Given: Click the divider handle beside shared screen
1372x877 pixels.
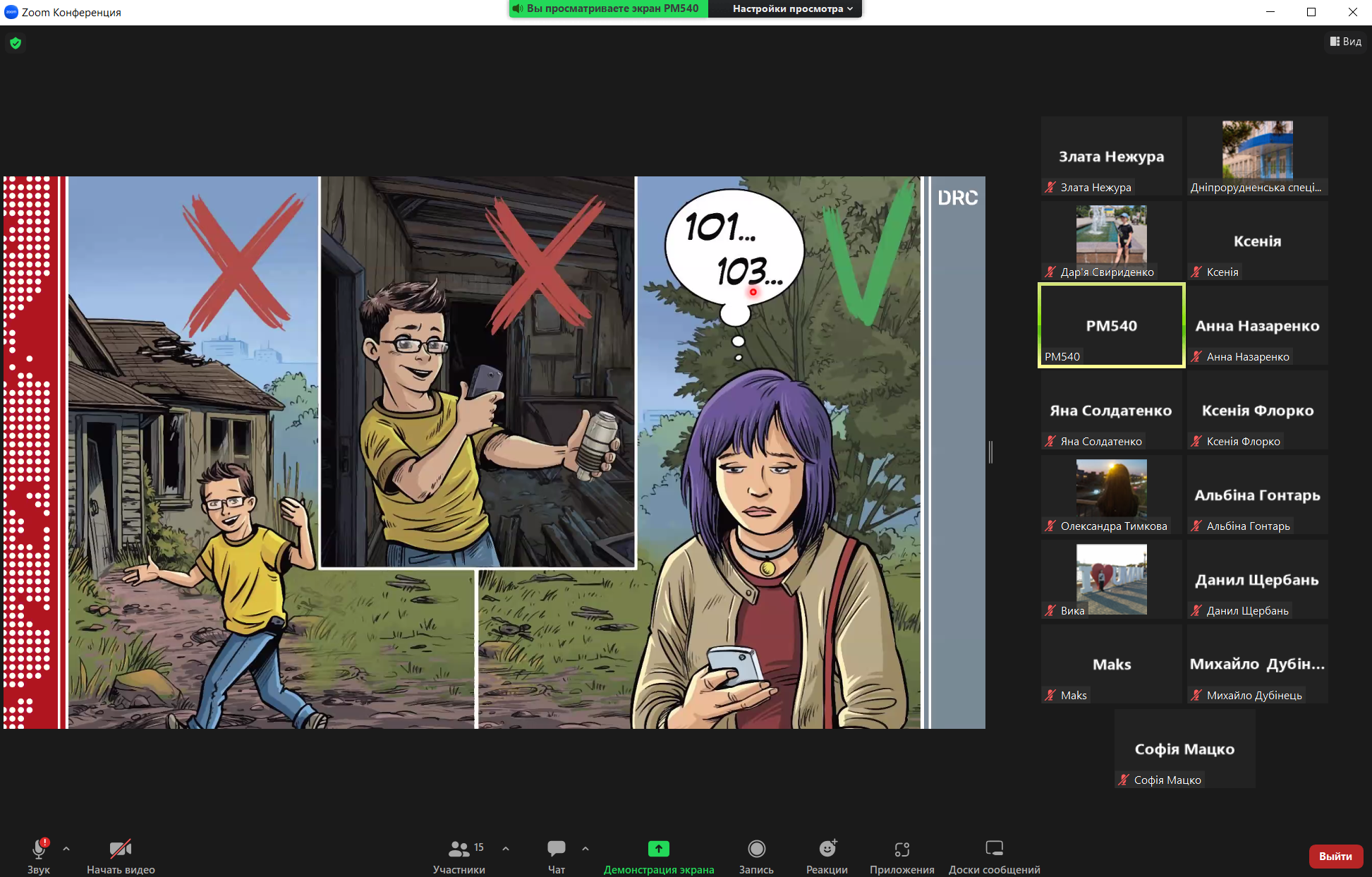Looking at the screenshot, I should pyautogui.click(x=990, y=452).
